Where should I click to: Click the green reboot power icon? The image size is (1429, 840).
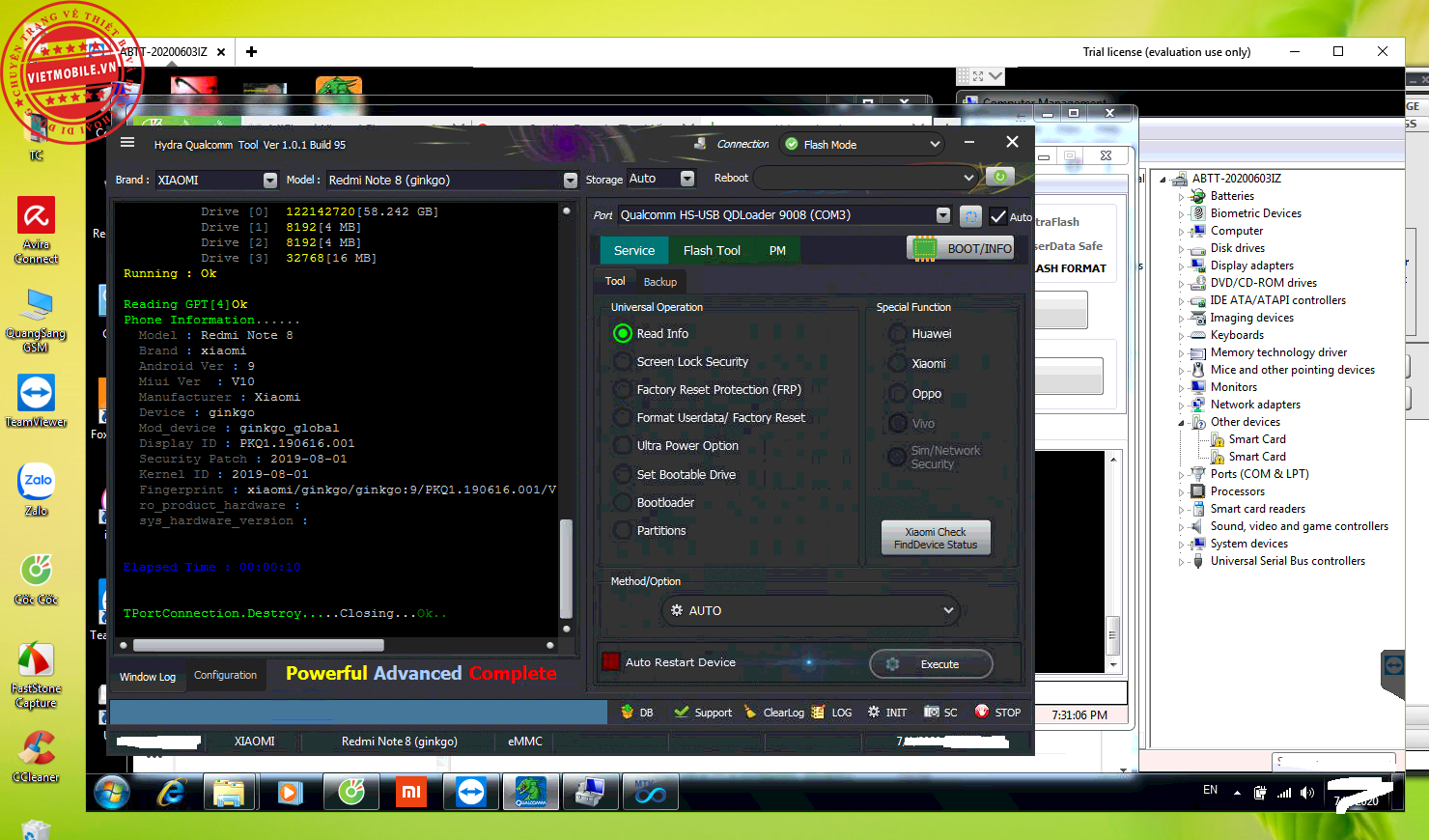pyautogui.click(x=1000, y=177)
